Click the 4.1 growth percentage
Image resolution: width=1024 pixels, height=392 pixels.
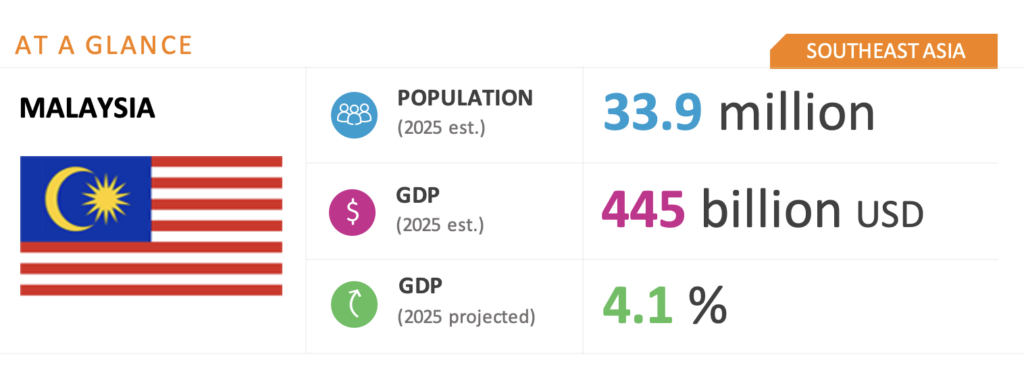tap(637, 305)
